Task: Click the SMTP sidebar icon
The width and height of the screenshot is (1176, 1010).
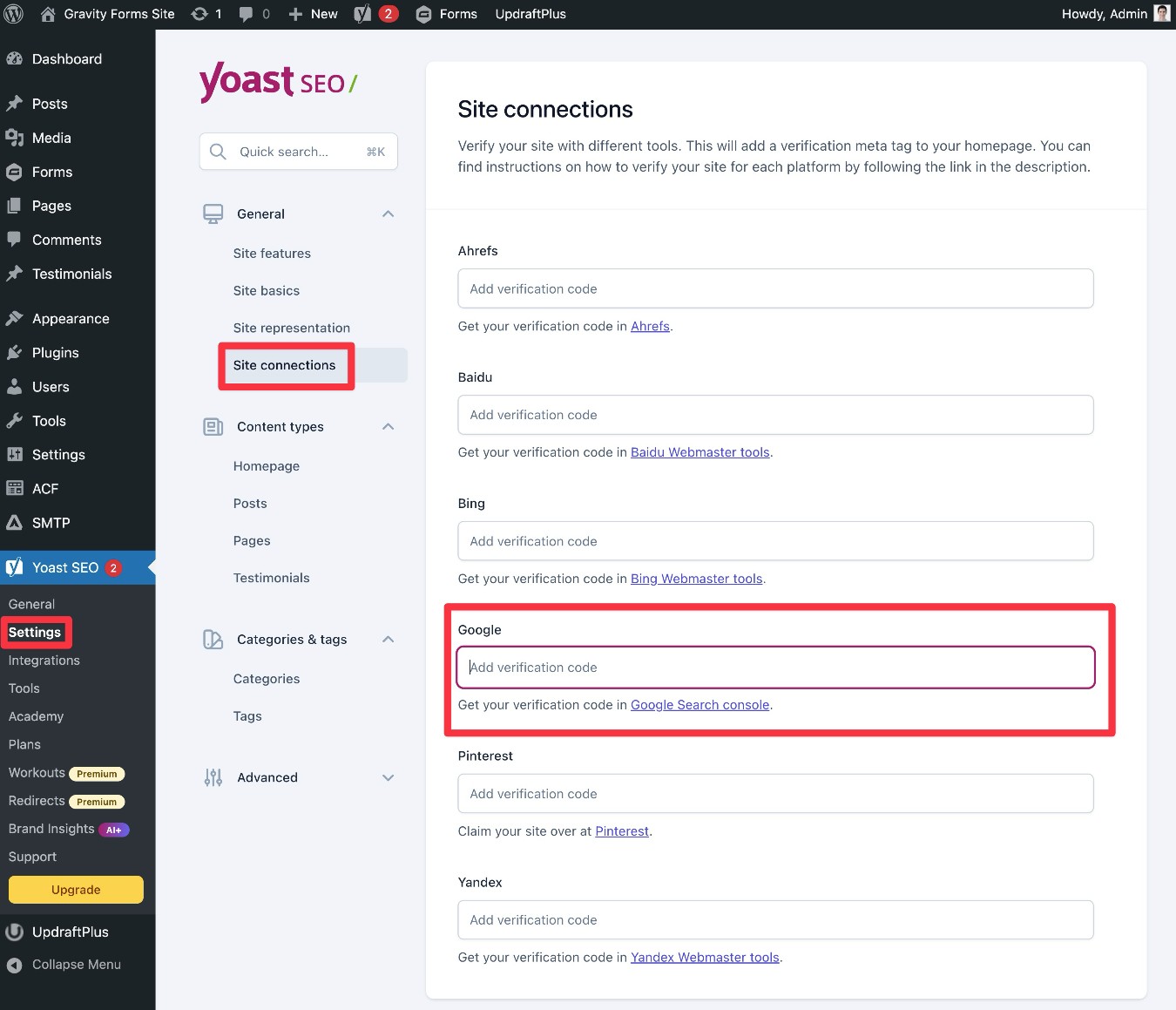Action: coord(15,523)
